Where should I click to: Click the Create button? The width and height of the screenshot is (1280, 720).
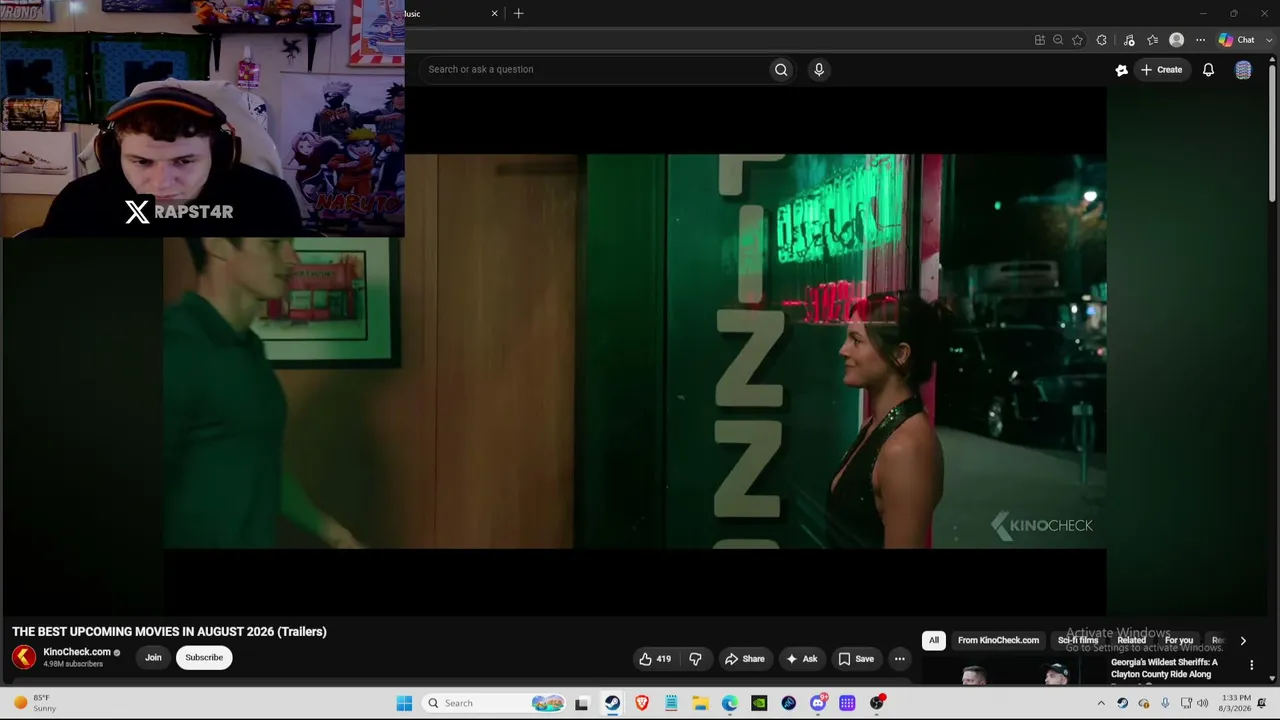[1162, 70]
